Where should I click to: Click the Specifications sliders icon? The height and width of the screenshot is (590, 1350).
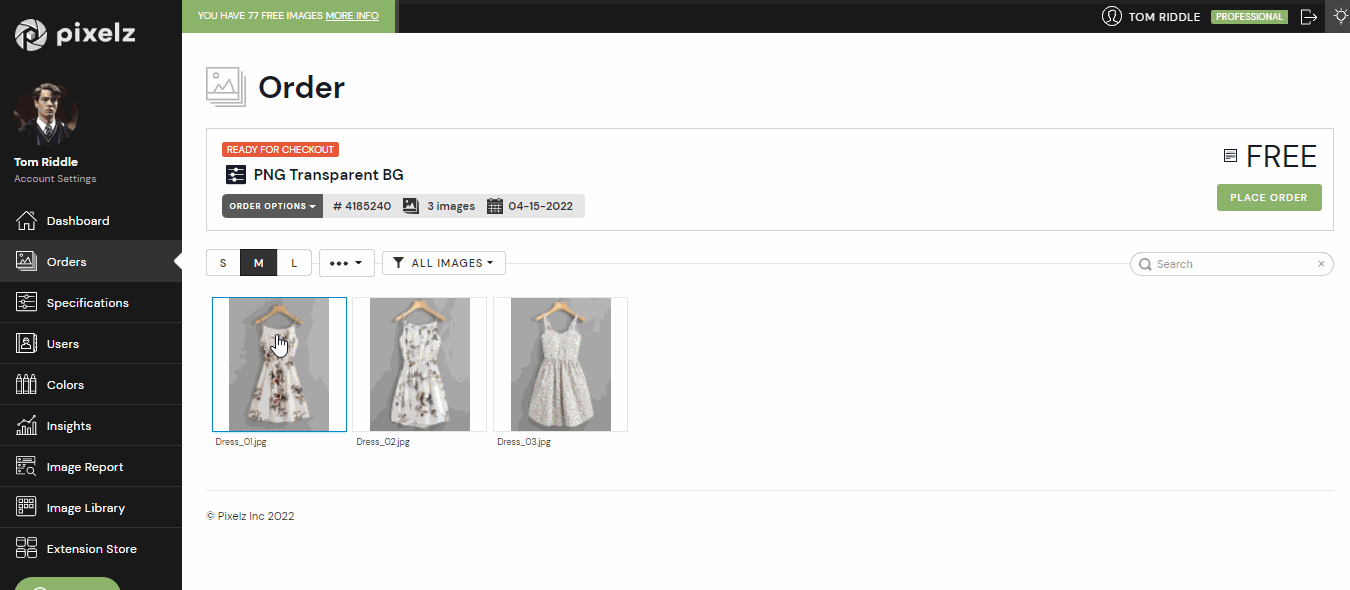[x=27, y=302]
